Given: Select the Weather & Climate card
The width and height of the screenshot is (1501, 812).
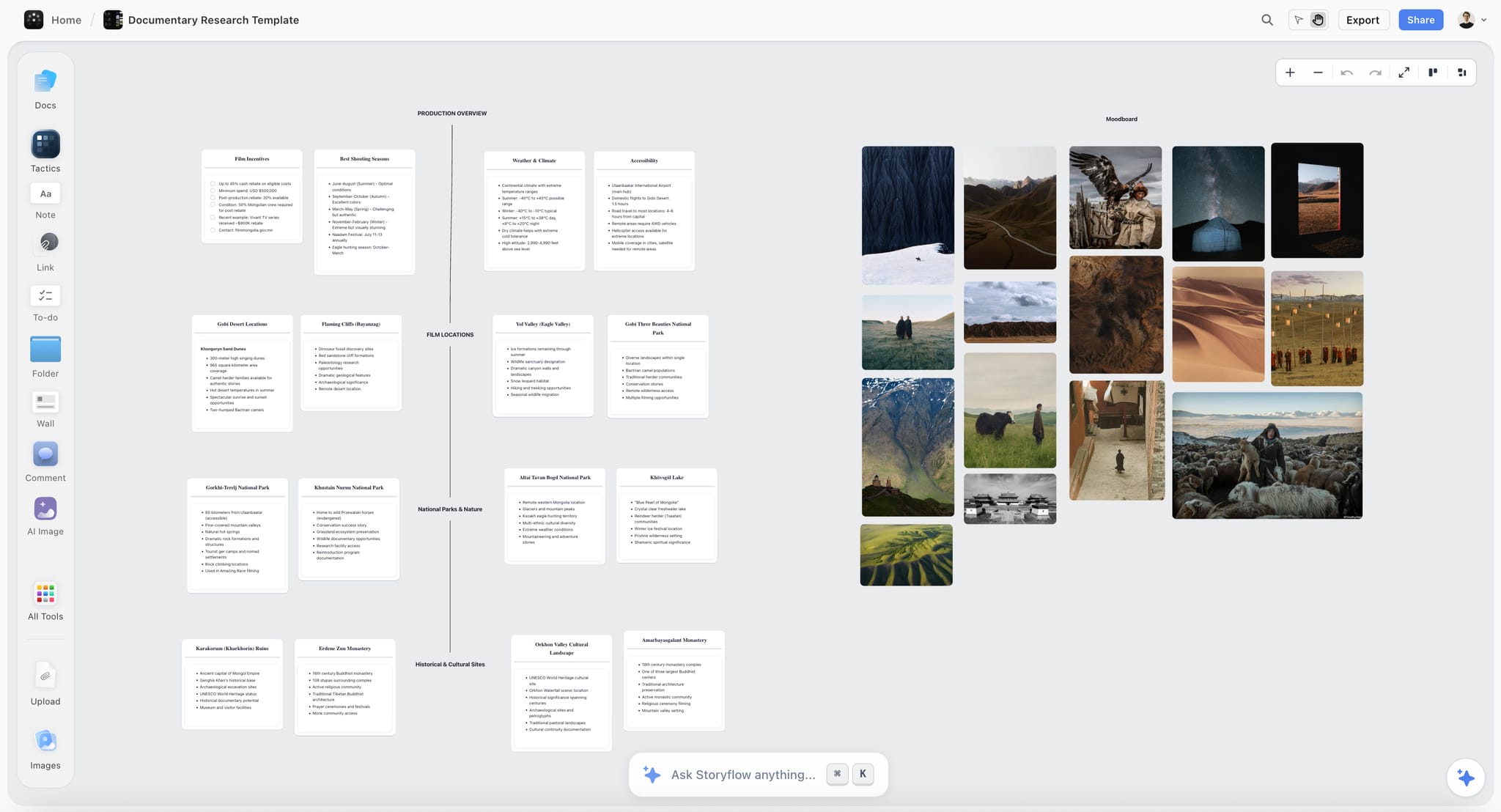Looking at the screenshot, I should pyautogui.click(x=534, y=211).
